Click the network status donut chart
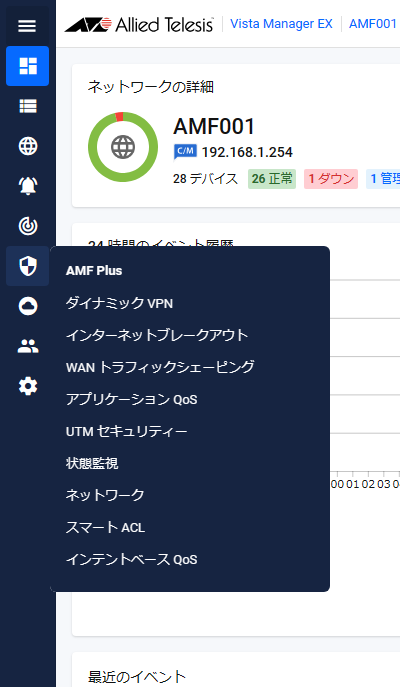Viewport: 400px width, 687px height. point(123,147)
